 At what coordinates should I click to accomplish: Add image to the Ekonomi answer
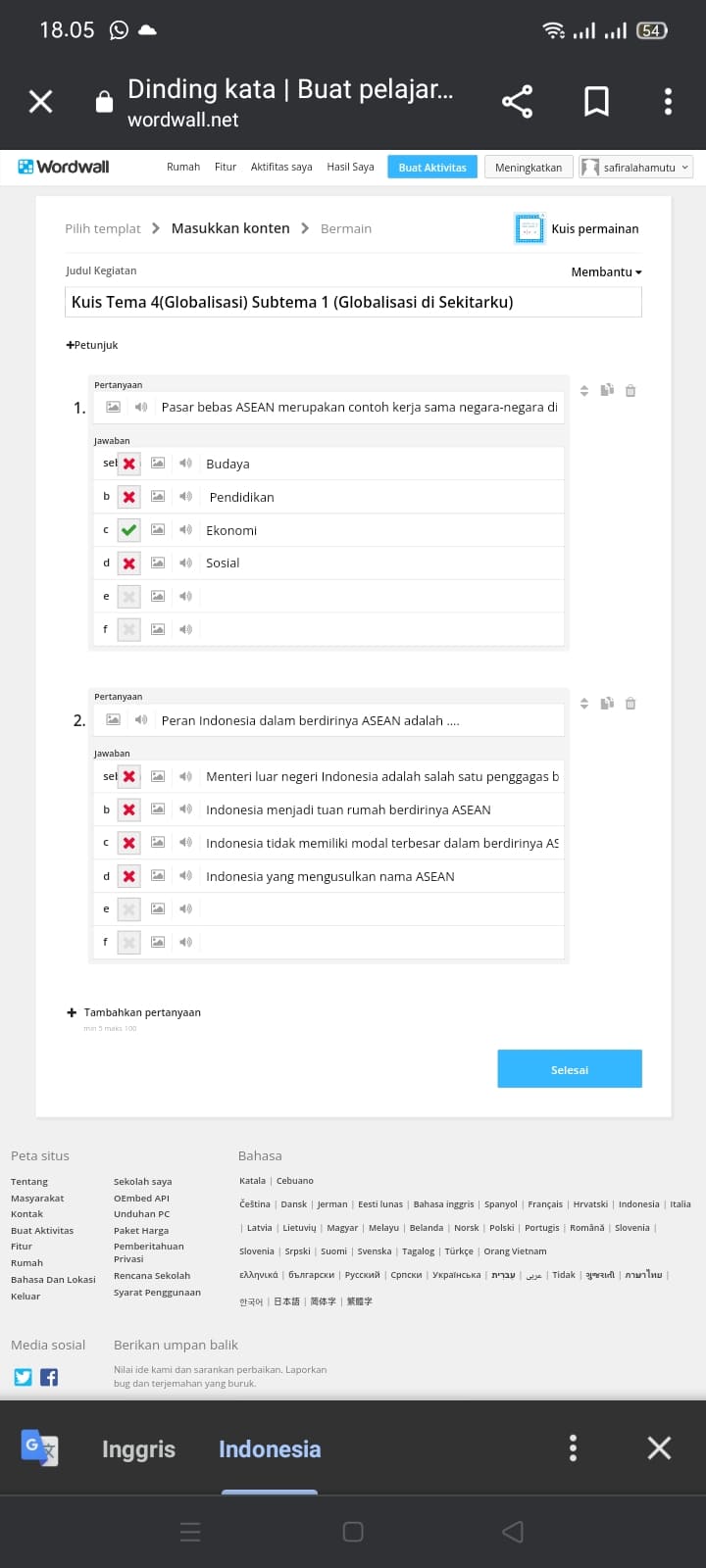[x=158, y=530]
